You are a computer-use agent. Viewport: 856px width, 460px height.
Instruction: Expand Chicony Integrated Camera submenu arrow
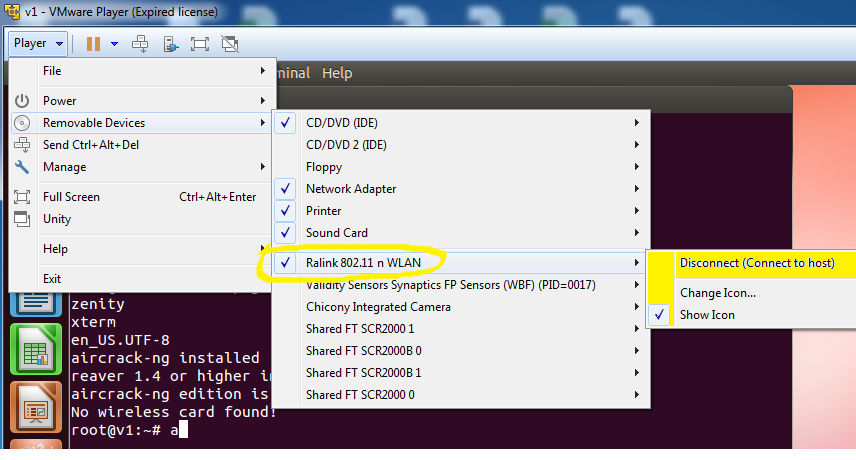(x=637, y=307)
